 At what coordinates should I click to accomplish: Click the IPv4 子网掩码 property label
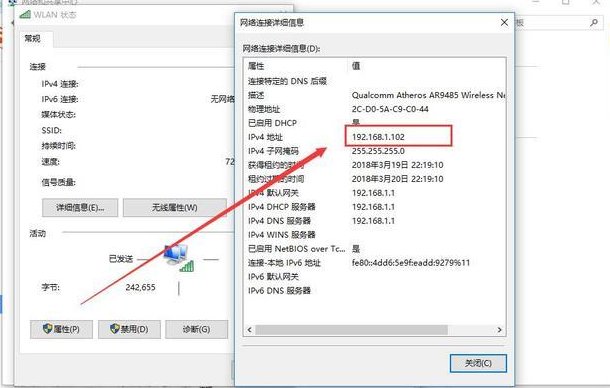[273, 151]
